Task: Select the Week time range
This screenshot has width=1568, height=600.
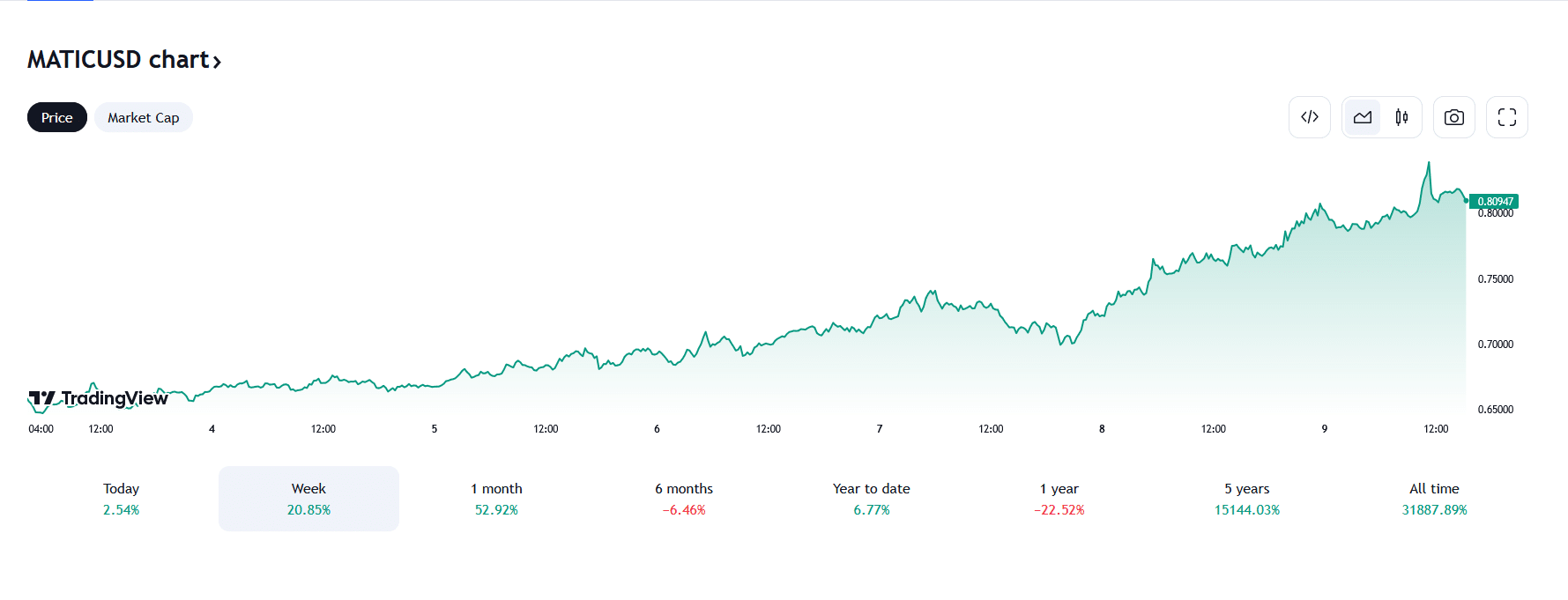Action: [x=308, y=499]
